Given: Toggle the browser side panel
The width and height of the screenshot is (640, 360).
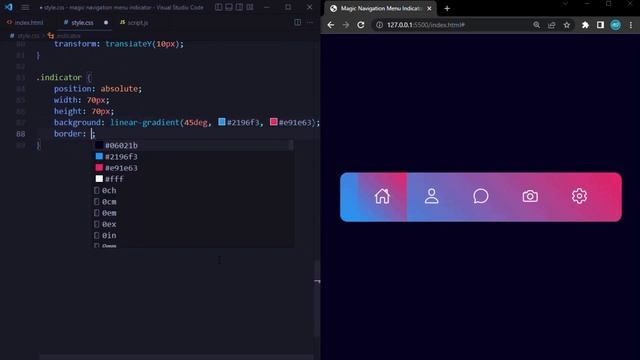Looking at the screenshot, I should pyautogui.click(x=600, y=25).
